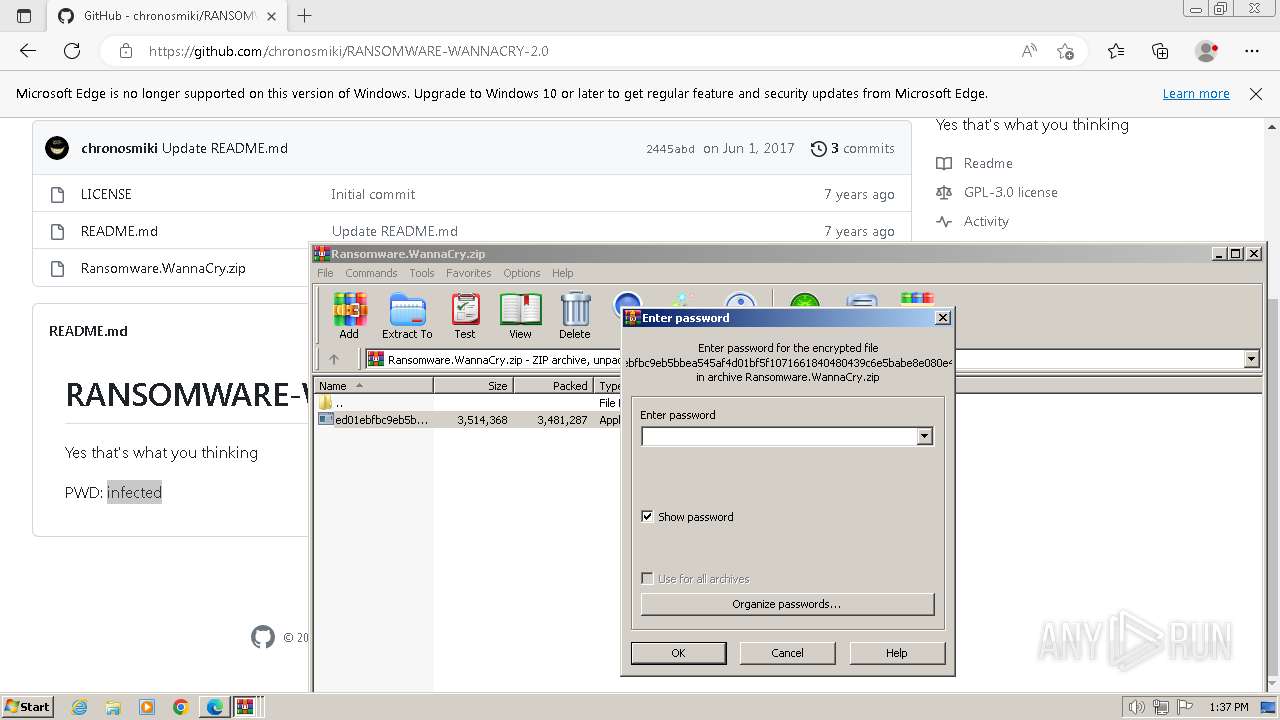Sort by the Packed column header

point(553,385)
